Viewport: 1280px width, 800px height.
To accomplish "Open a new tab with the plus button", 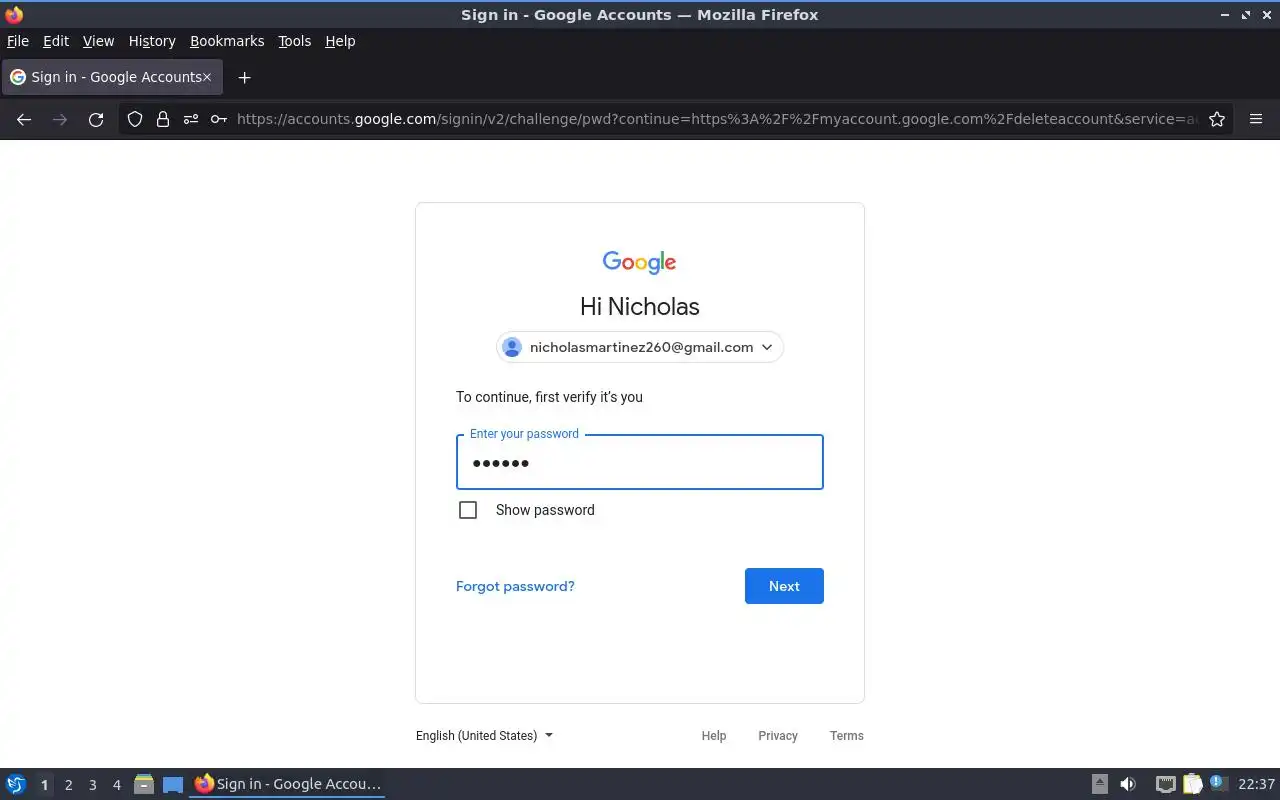I will [244, 77].
